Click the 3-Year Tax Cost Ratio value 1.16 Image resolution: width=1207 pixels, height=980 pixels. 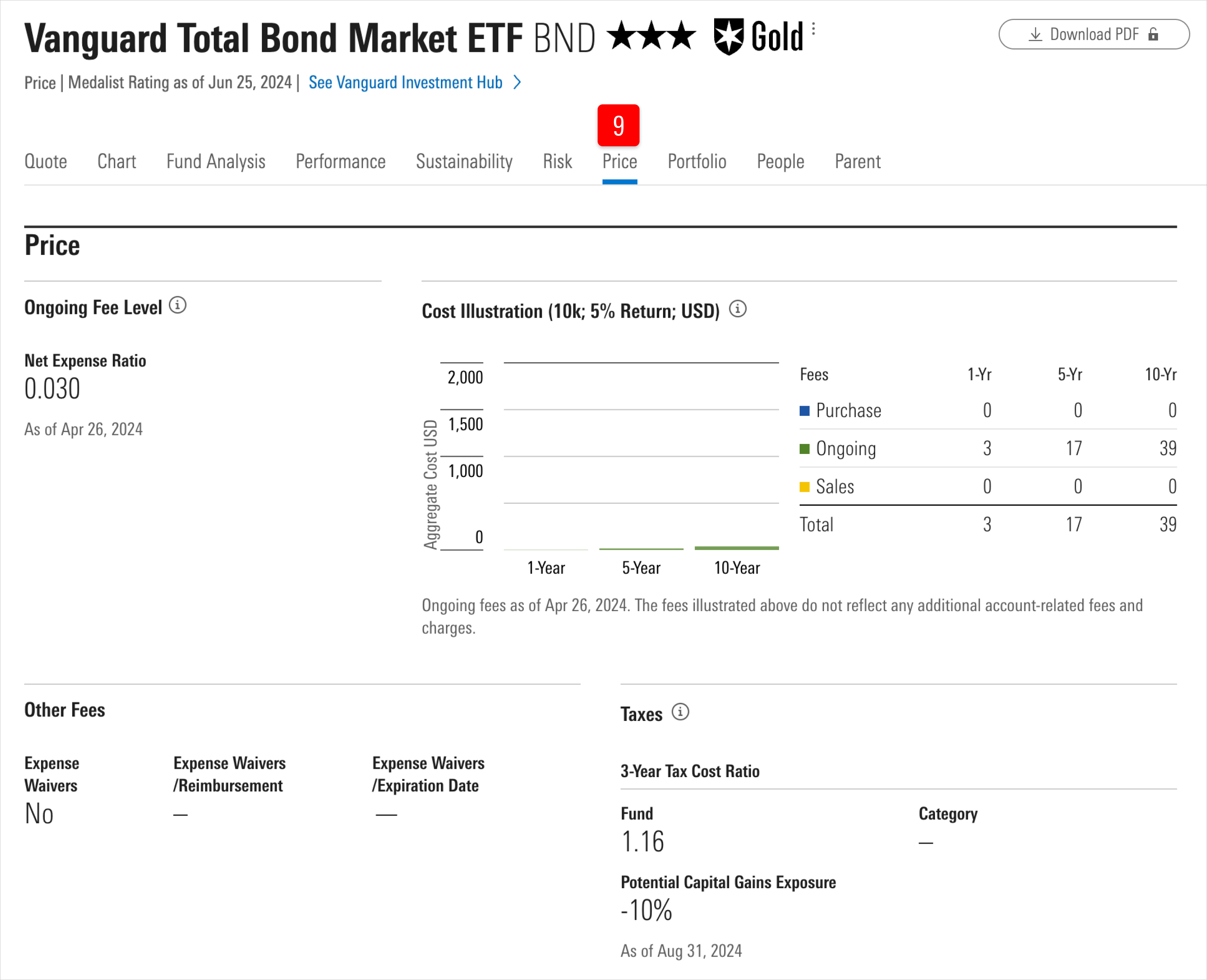tap(642, 841)
